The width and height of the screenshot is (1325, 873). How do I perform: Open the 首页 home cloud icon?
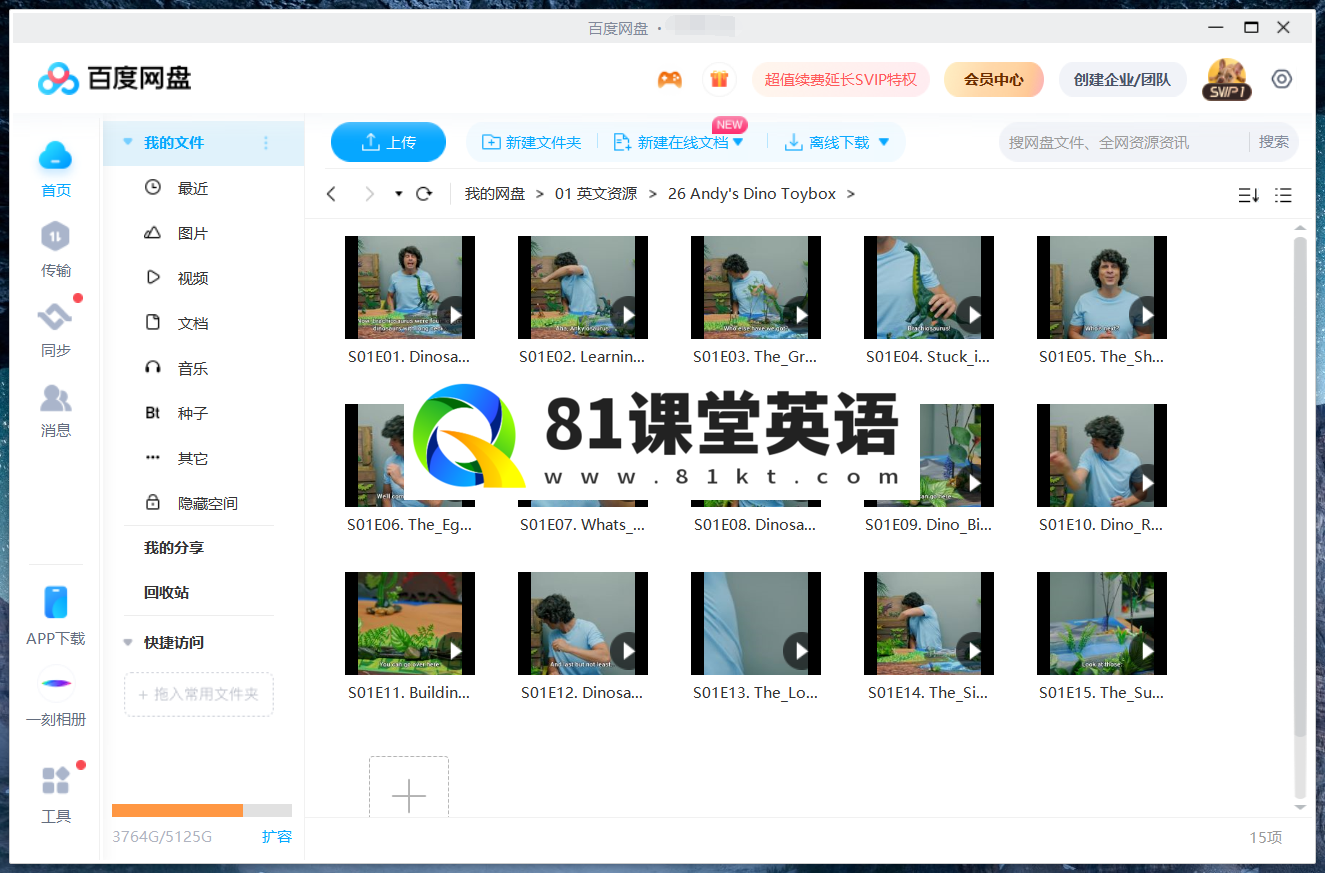click(56, 156)
